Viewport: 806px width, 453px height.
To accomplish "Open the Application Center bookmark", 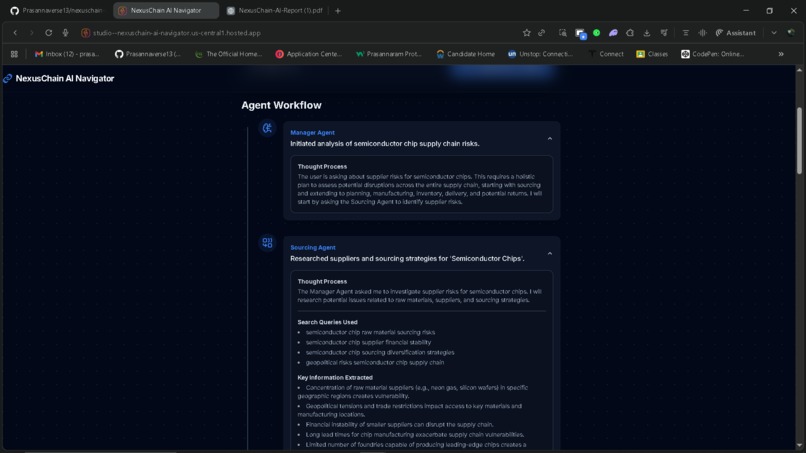I will (x=309, y=54).
